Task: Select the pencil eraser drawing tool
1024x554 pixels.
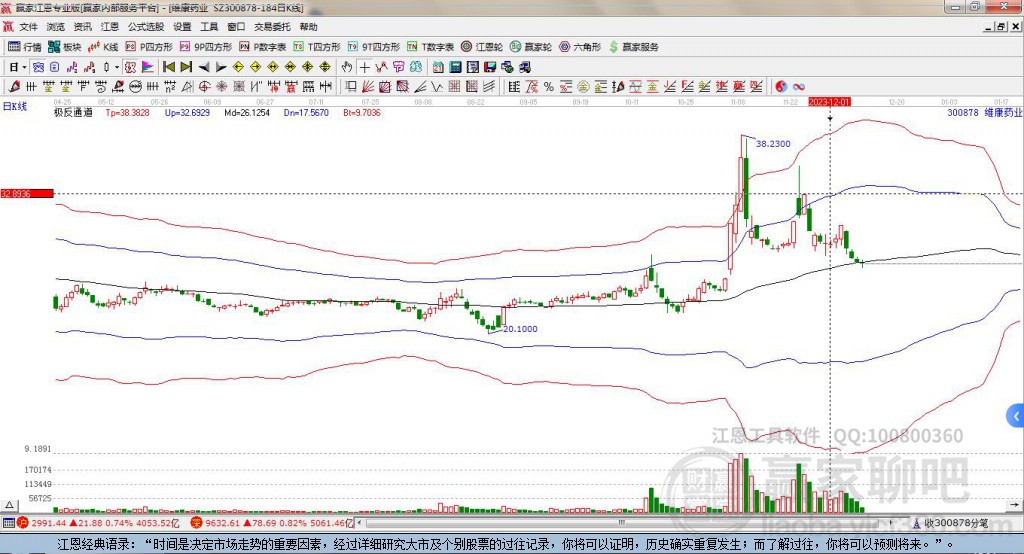Action: point(14,86)
